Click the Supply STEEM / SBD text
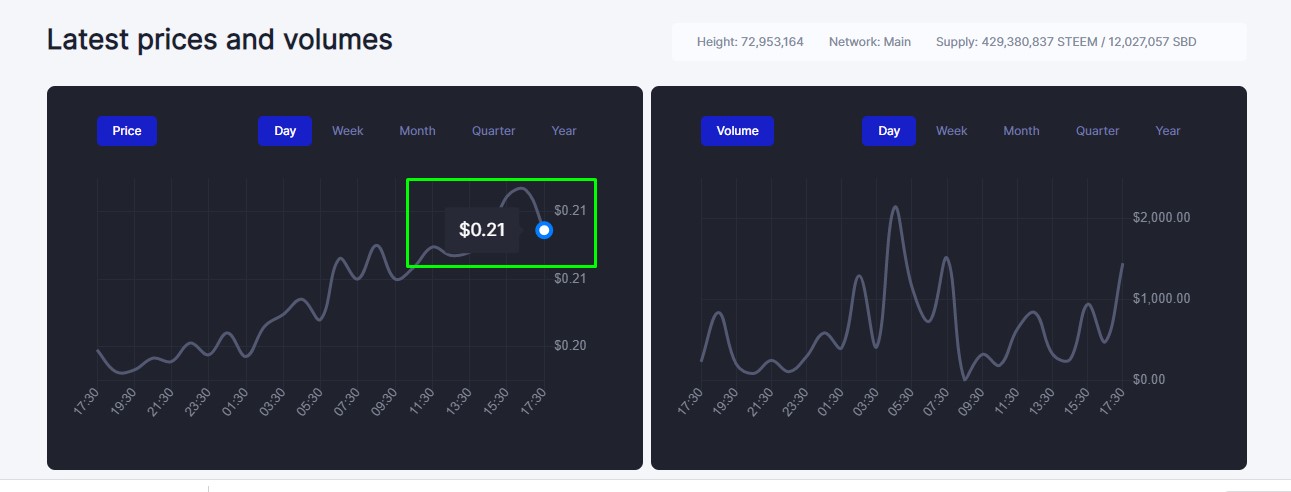 tap(1066, 42)
